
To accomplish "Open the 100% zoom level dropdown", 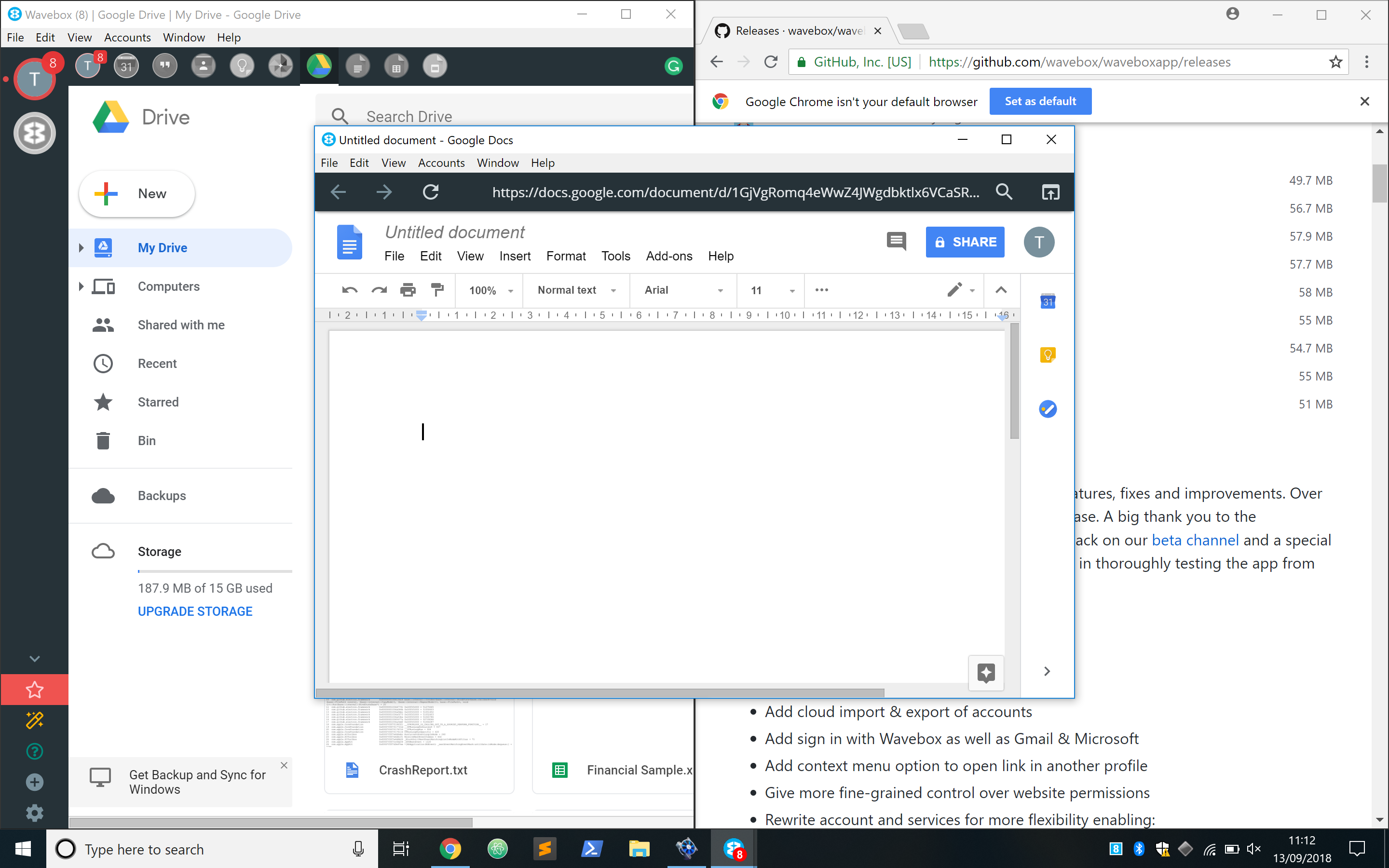I will coord(489,290).
